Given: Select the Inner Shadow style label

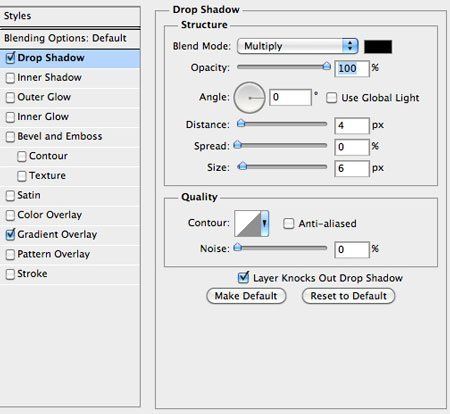Looking at the screenshot, I should point(49,77).
